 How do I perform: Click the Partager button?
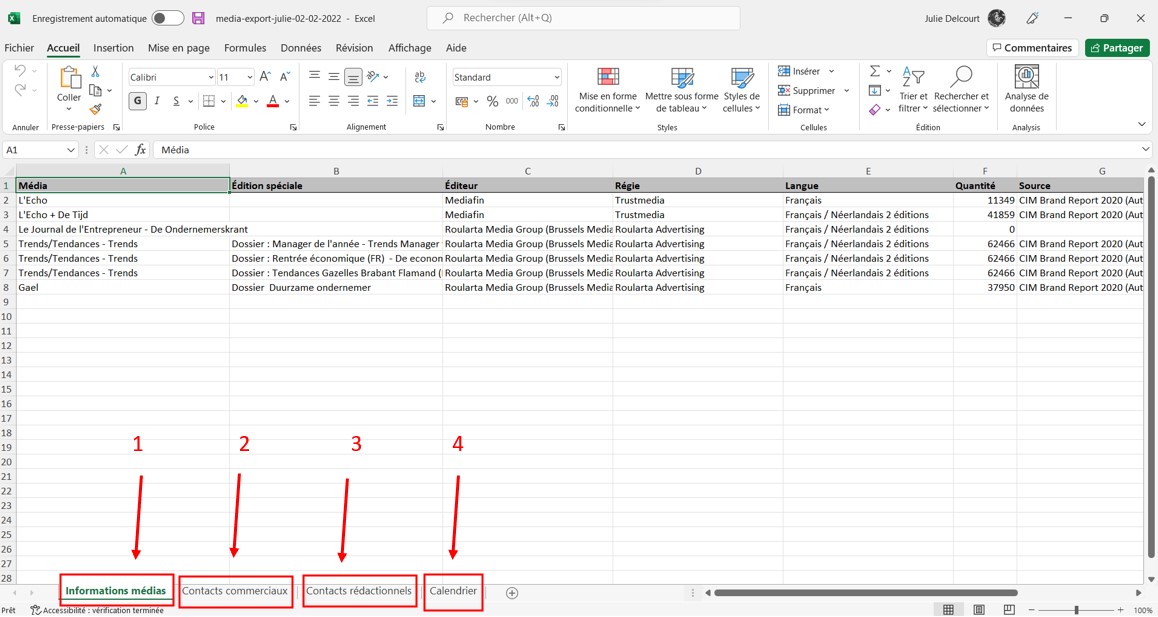point(1117,48)
